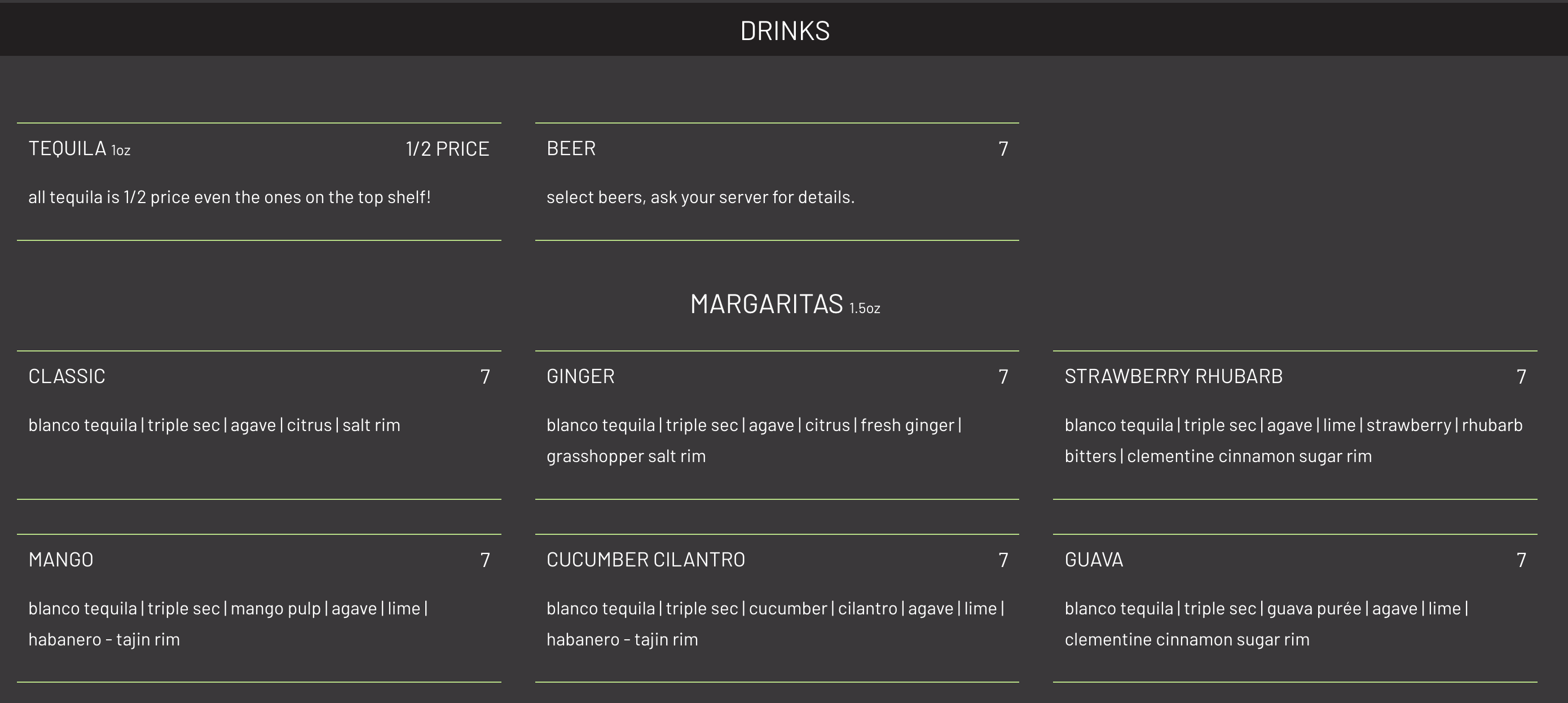Select the GUAVA margarita heading
The image size is (1568, 703).
click(1094, 559)
